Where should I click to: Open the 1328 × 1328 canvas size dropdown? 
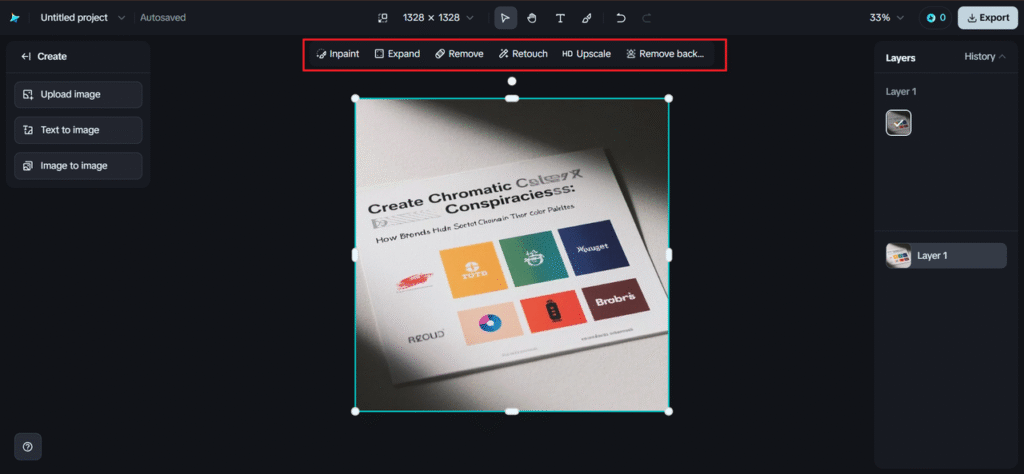pos(438,18)
